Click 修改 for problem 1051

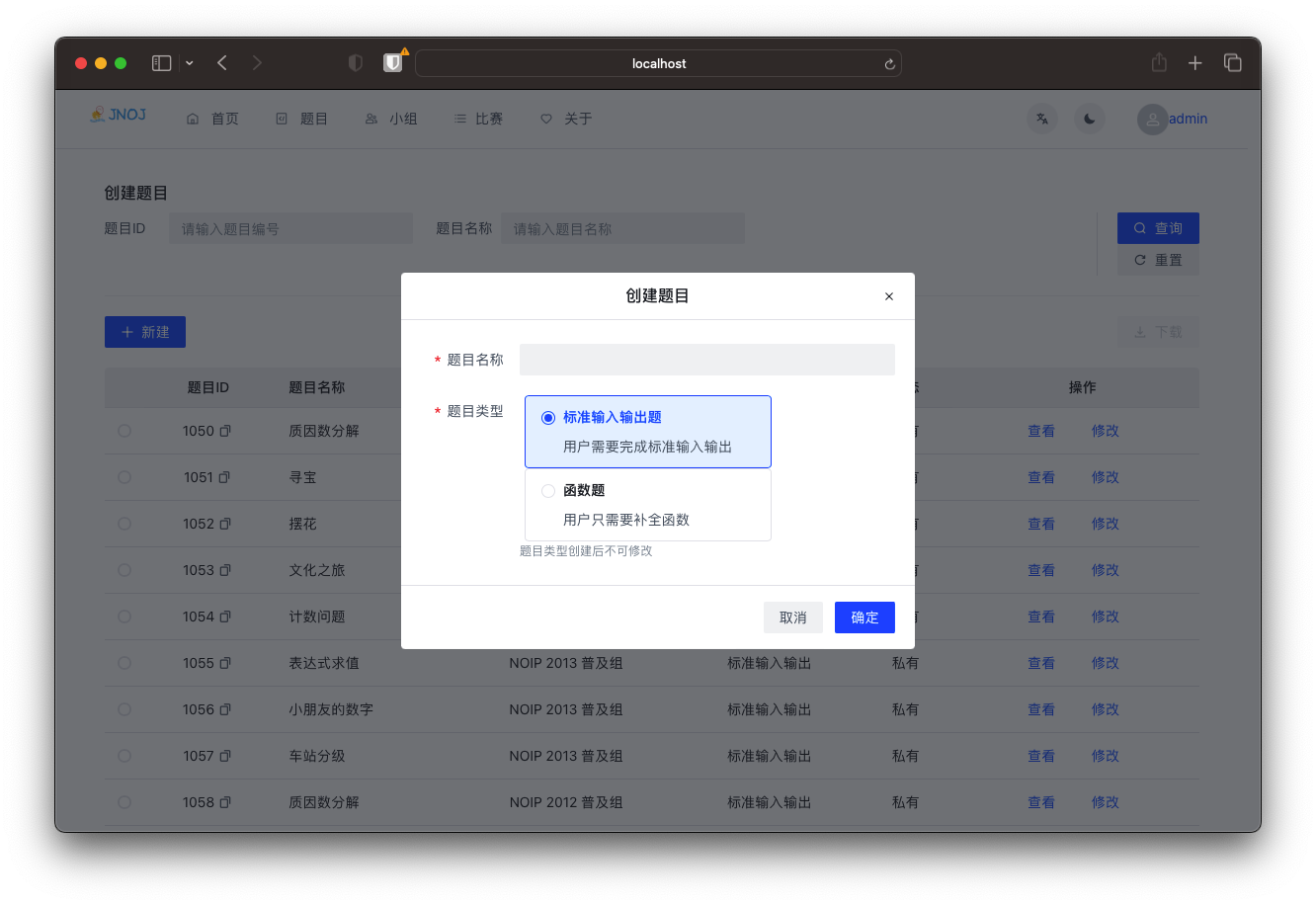[1106, 477]
